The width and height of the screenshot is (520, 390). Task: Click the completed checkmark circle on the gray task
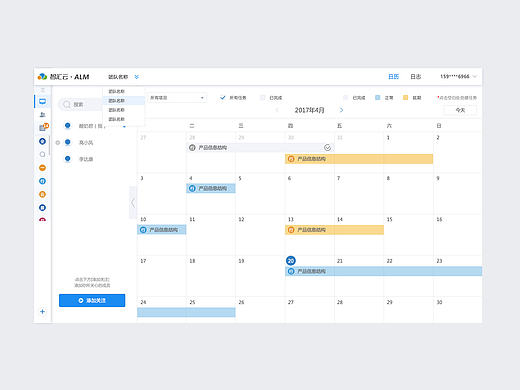click(x=327, y=148)
